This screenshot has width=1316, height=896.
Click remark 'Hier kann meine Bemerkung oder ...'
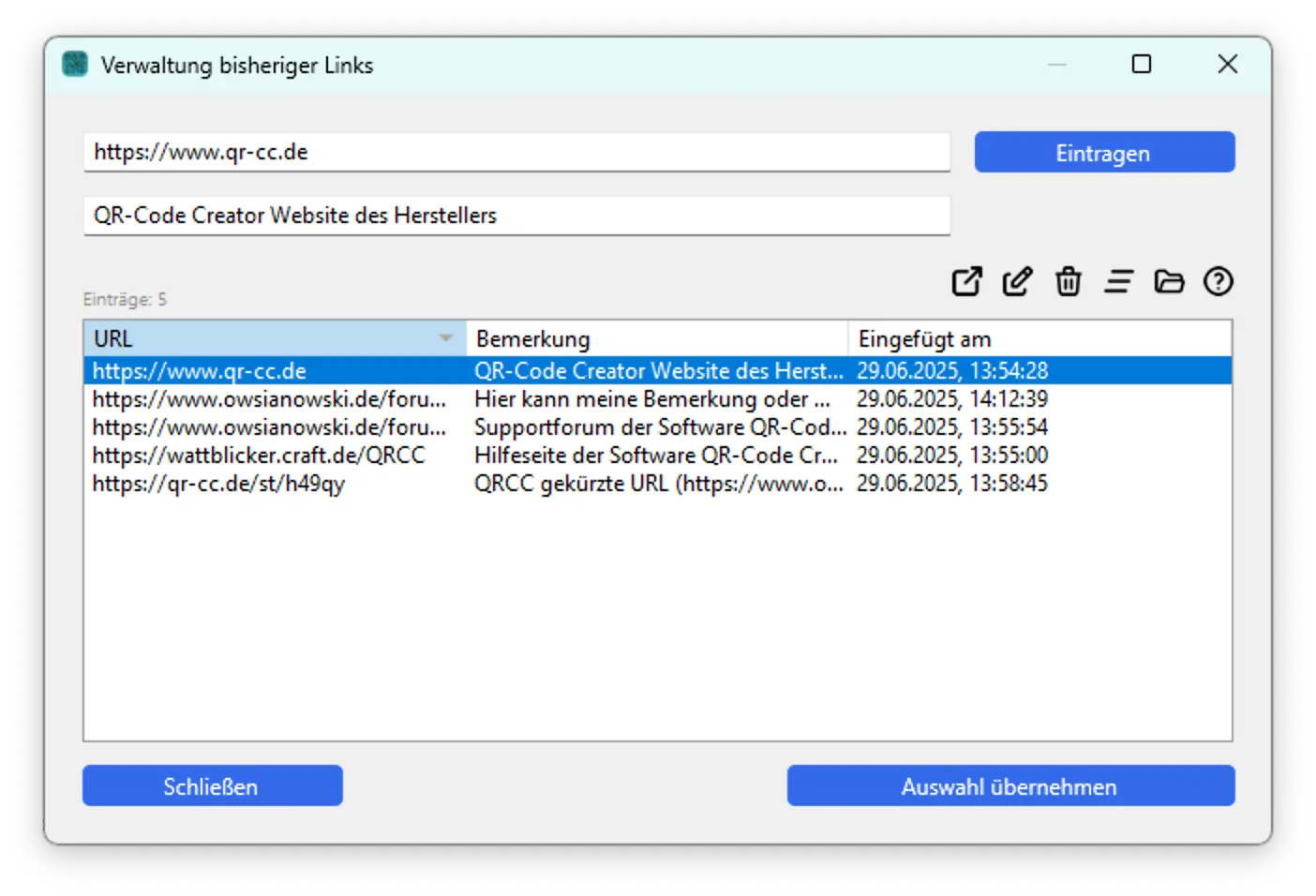click(652, 399)
